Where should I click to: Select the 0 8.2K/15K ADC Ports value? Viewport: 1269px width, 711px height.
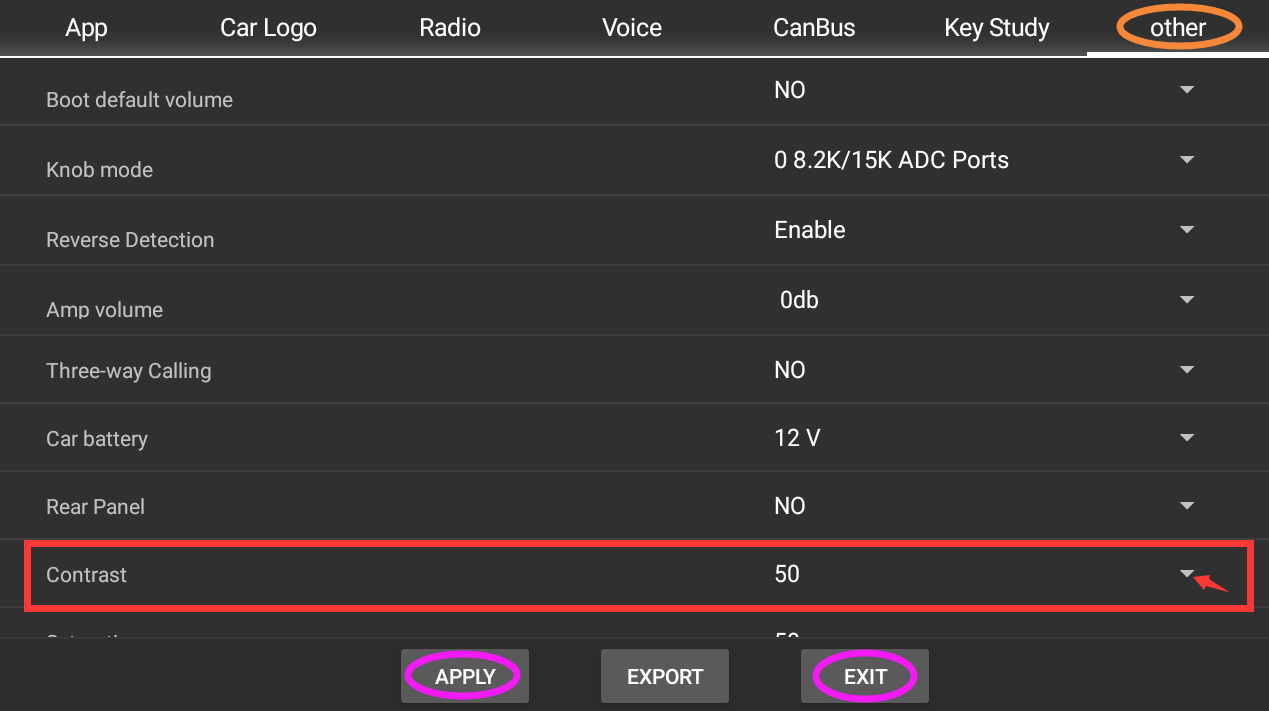891,160
